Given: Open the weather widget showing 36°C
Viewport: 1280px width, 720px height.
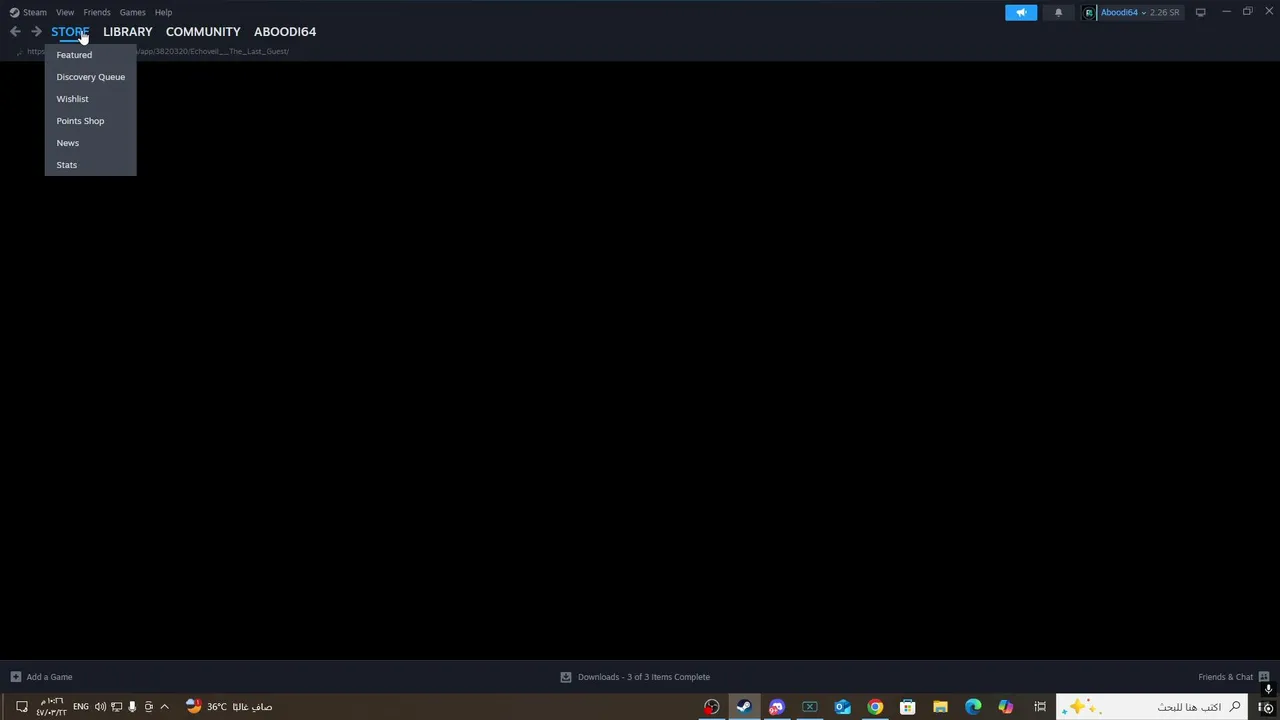Looking at the screenshot, I should pos(229,707).
